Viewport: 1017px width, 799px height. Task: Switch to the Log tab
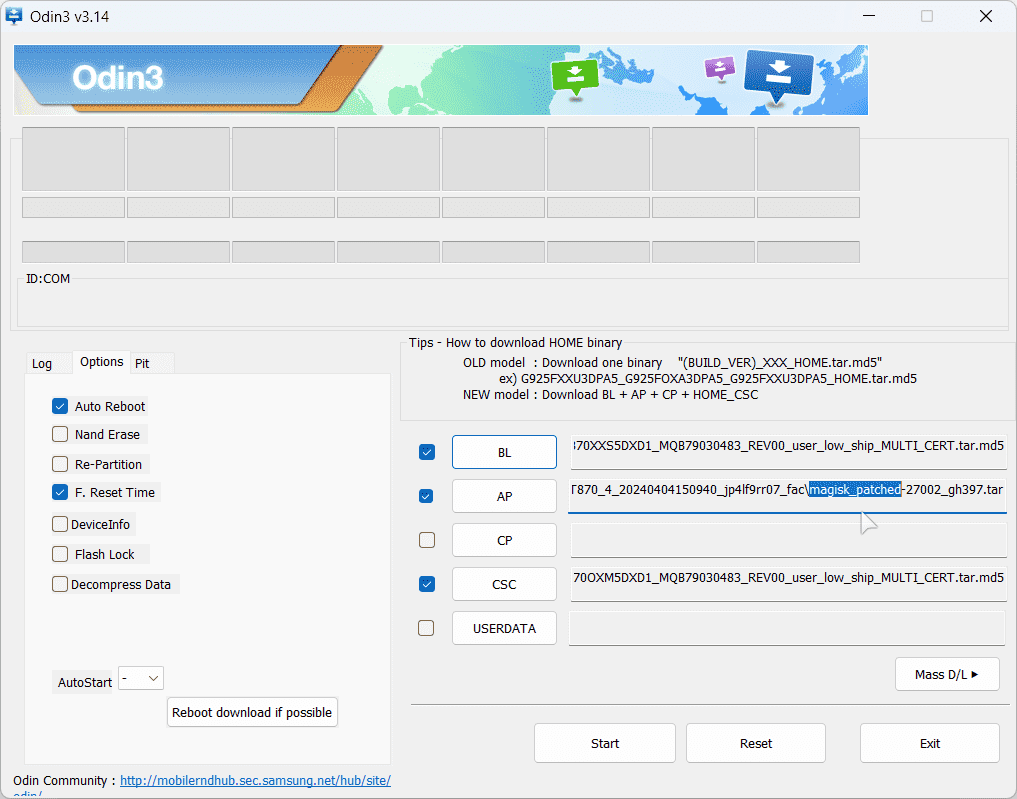click(42, 363)
